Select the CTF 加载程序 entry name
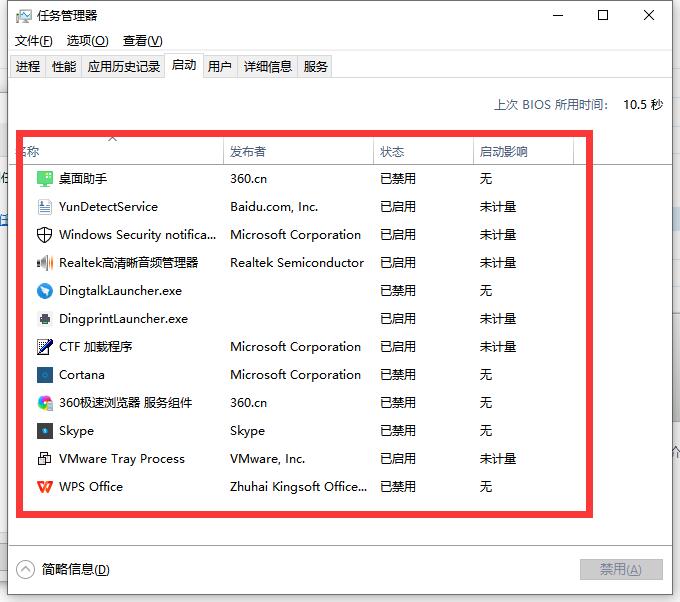Screen dimensions: 680x602 pyautogui.click(x=95, y=347)
